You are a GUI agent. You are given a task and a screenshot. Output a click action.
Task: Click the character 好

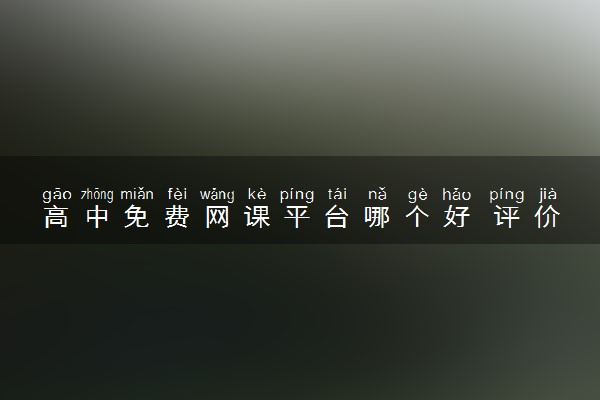(x=457, y=217)
